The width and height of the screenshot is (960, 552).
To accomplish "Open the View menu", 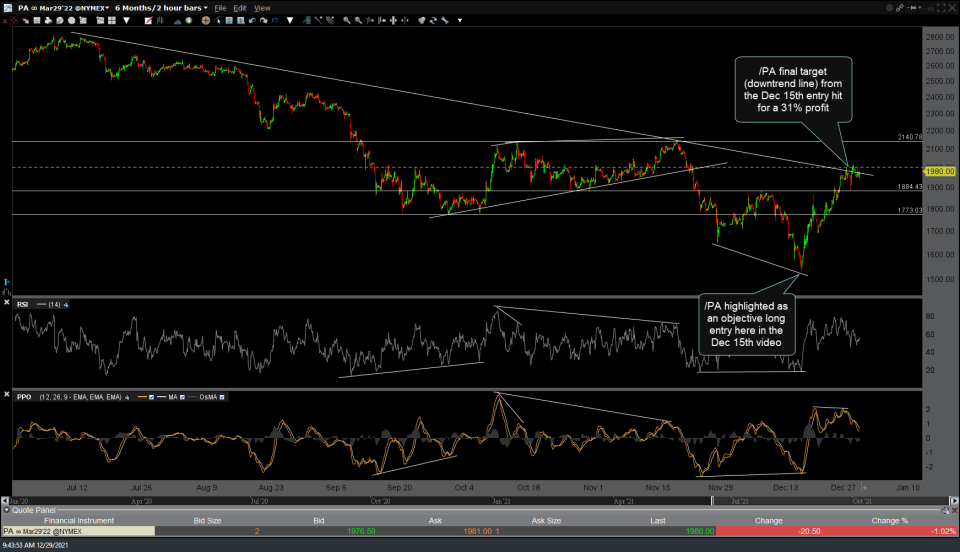I will (x=262, y=8).
